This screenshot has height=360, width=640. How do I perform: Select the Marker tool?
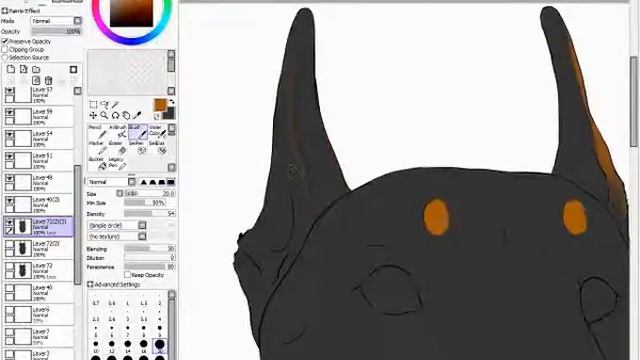[x=98, y=148]
